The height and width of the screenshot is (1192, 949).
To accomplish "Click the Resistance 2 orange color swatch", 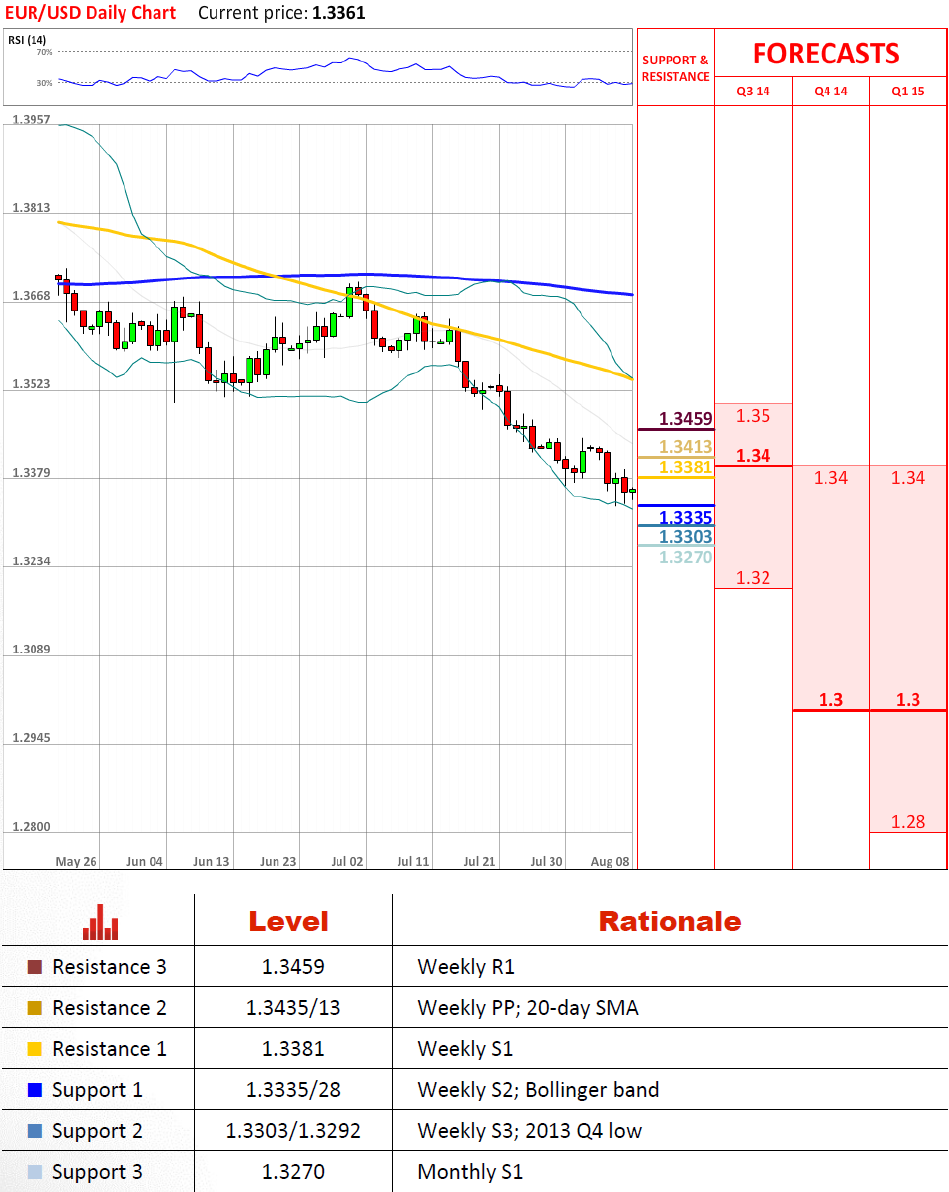I will pyautogui.click(x=34, y=1008).
